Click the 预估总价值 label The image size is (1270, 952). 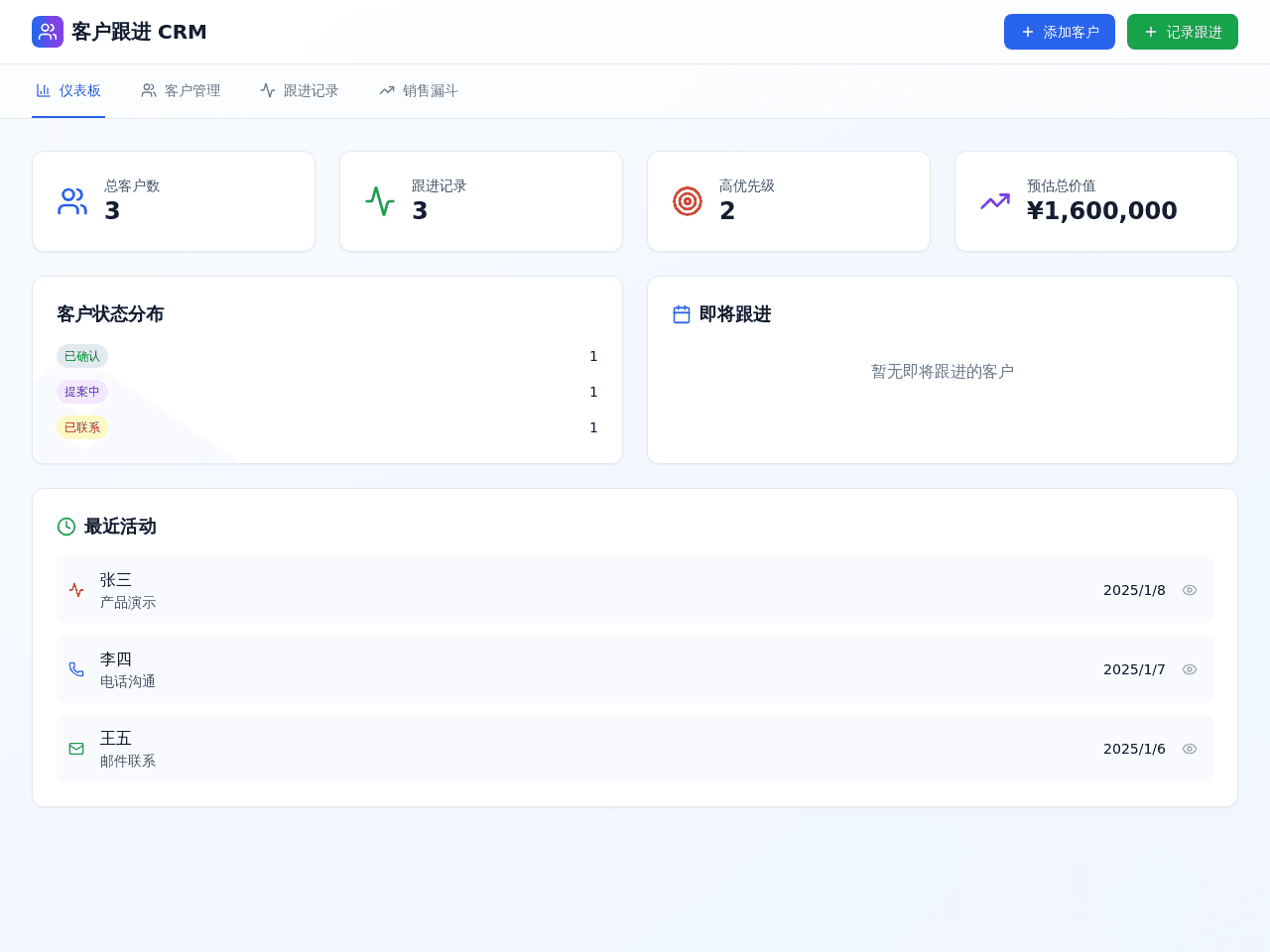pos(1062,185)
